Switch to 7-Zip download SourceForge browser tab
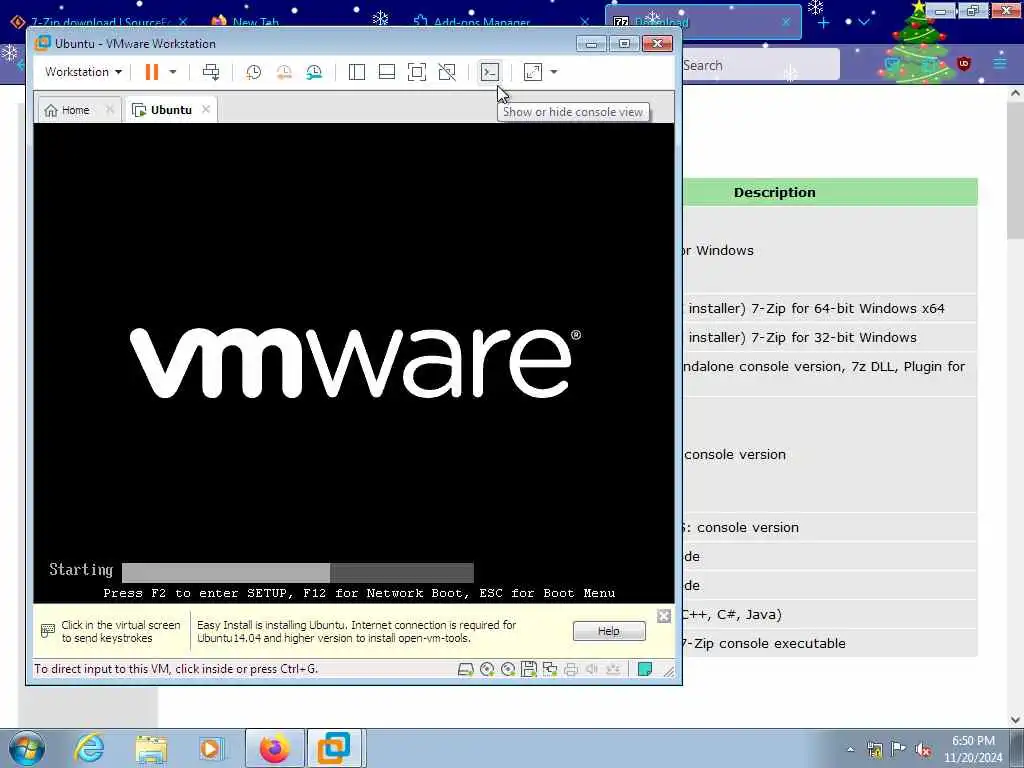The width and height of the screenshot is (1024, 768). coord(98,22)
